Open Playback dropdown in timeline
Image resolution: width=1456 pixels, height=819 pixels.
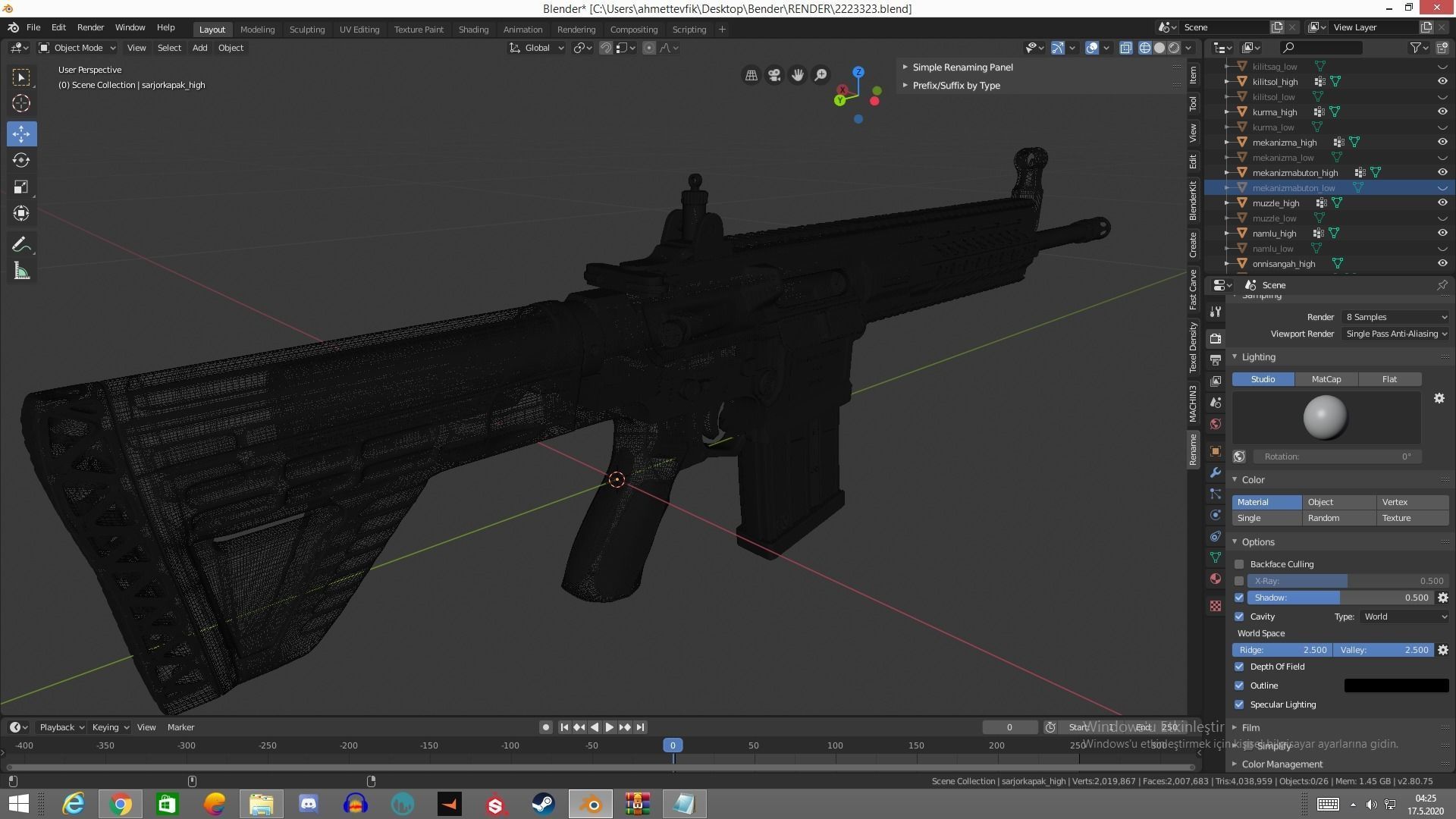coord(61,727)
